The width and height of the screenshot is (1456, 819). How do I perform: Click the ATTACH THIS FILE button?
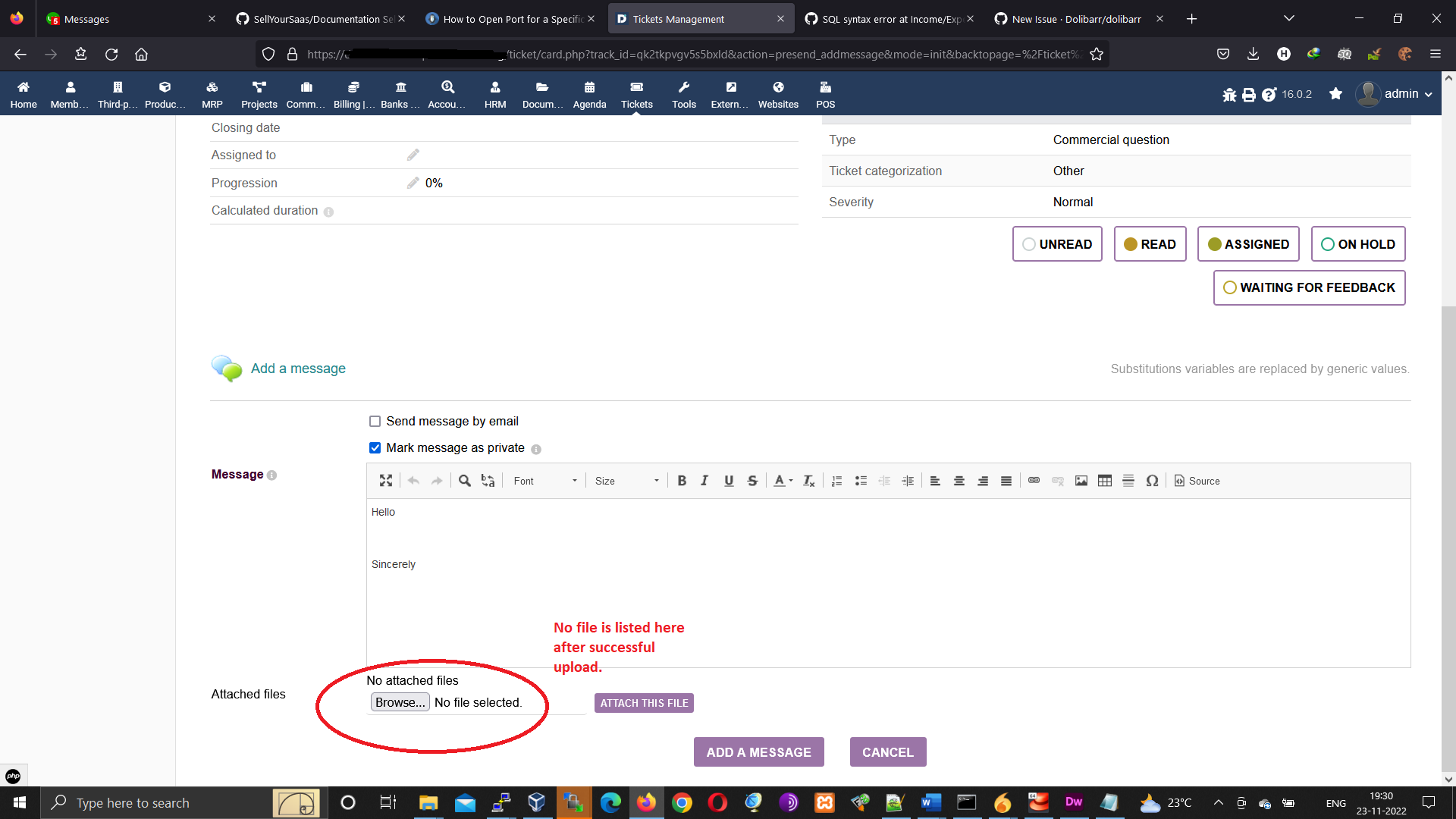tap(643, 703)
